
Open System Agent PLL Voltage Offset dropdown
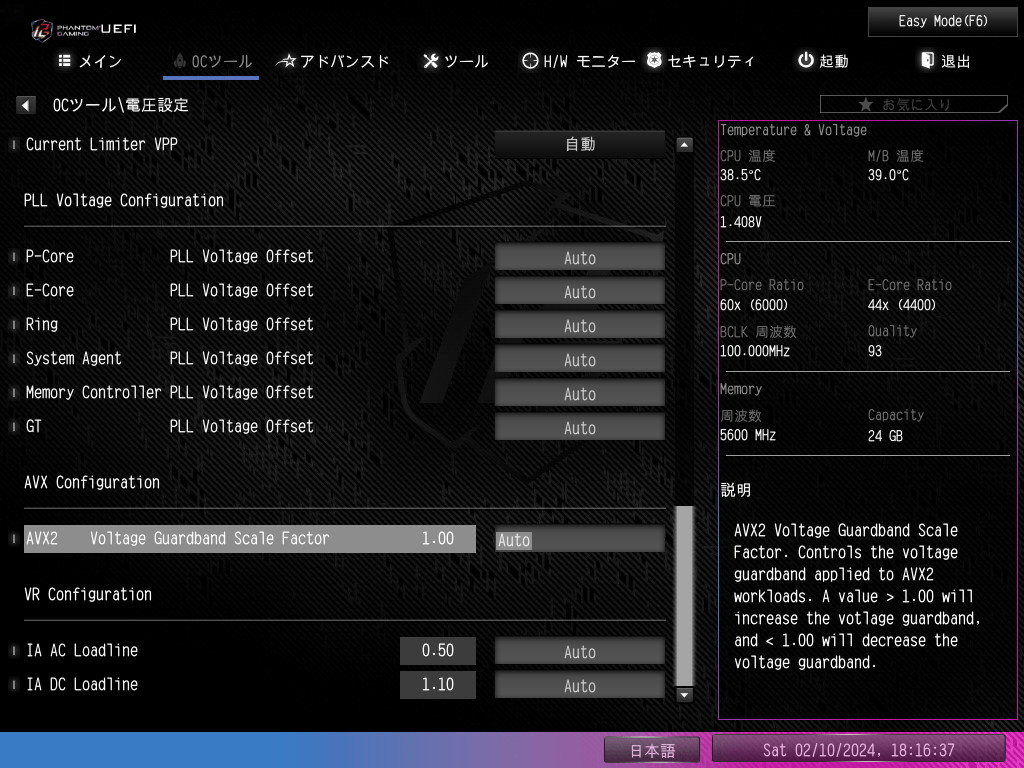(580, 359)
